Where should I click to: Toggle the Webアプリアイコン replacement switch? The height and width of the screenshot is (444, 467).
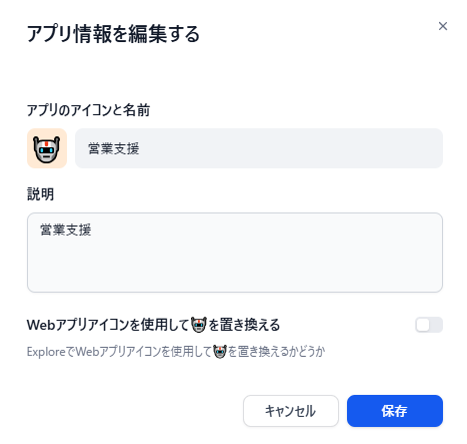(429, 325)
